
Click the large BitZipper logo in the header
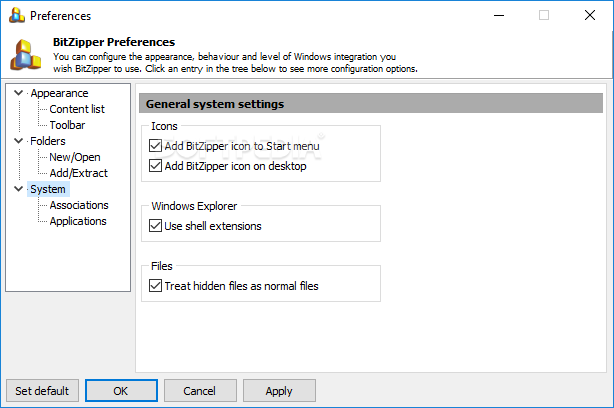[26, 55]
